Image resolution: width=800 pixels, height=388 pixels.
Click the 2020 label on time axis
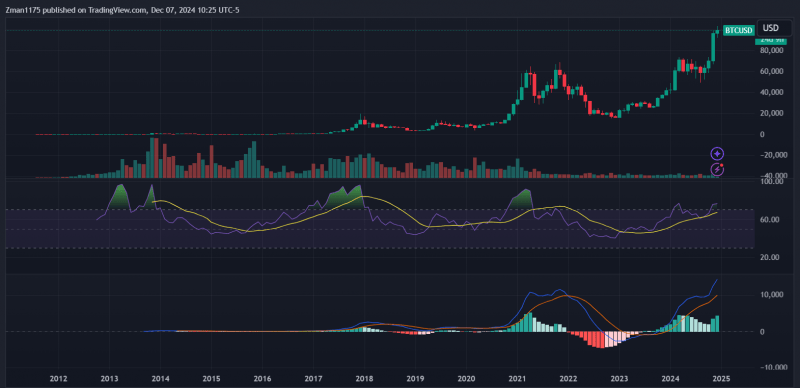click(466, 378)
